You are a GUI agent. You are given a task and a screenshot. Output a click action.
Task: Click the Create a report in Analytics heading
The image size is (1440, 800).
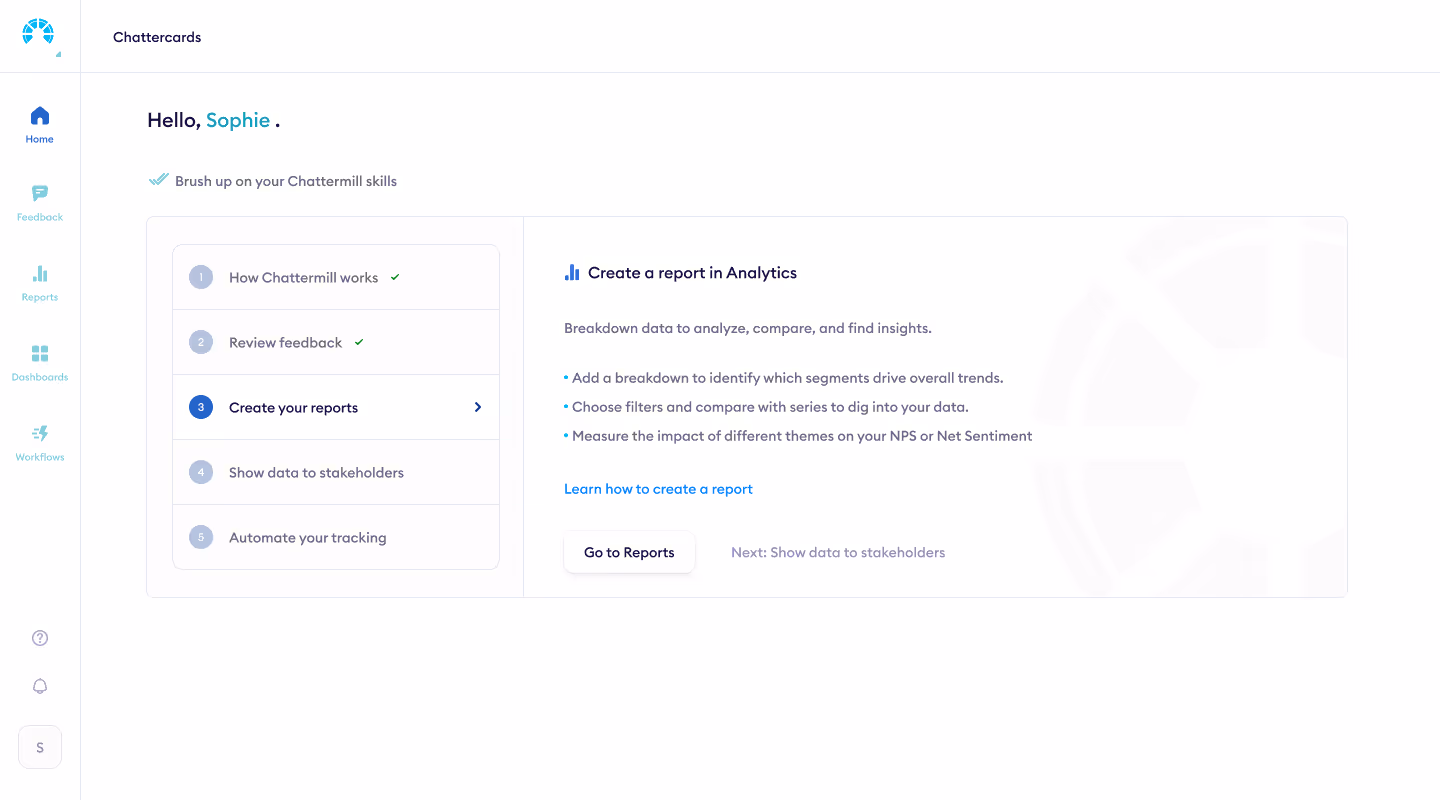(692, 272)
